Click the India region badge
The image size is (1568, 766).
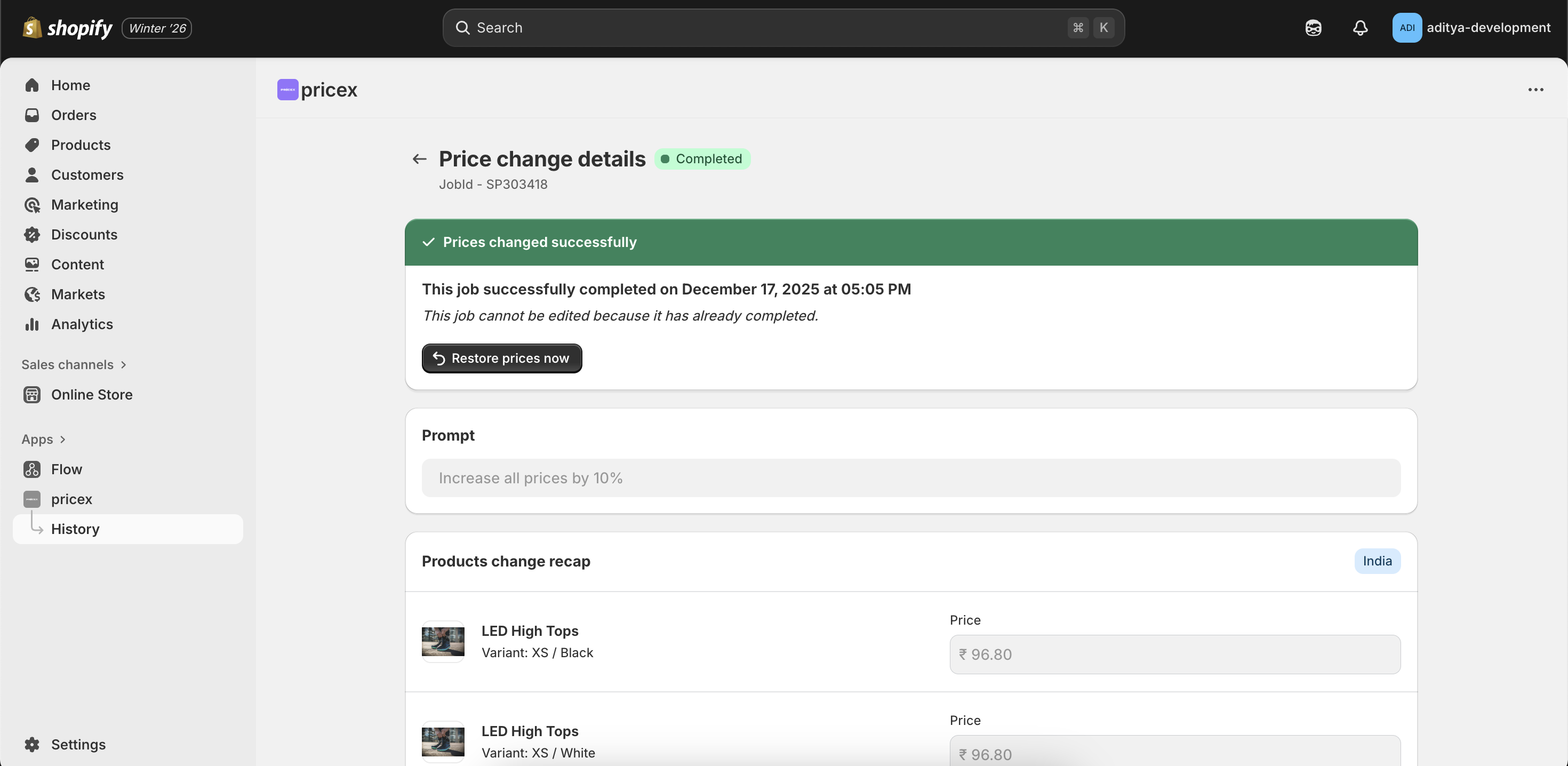pyautogui.click(x=1377, y=561)
